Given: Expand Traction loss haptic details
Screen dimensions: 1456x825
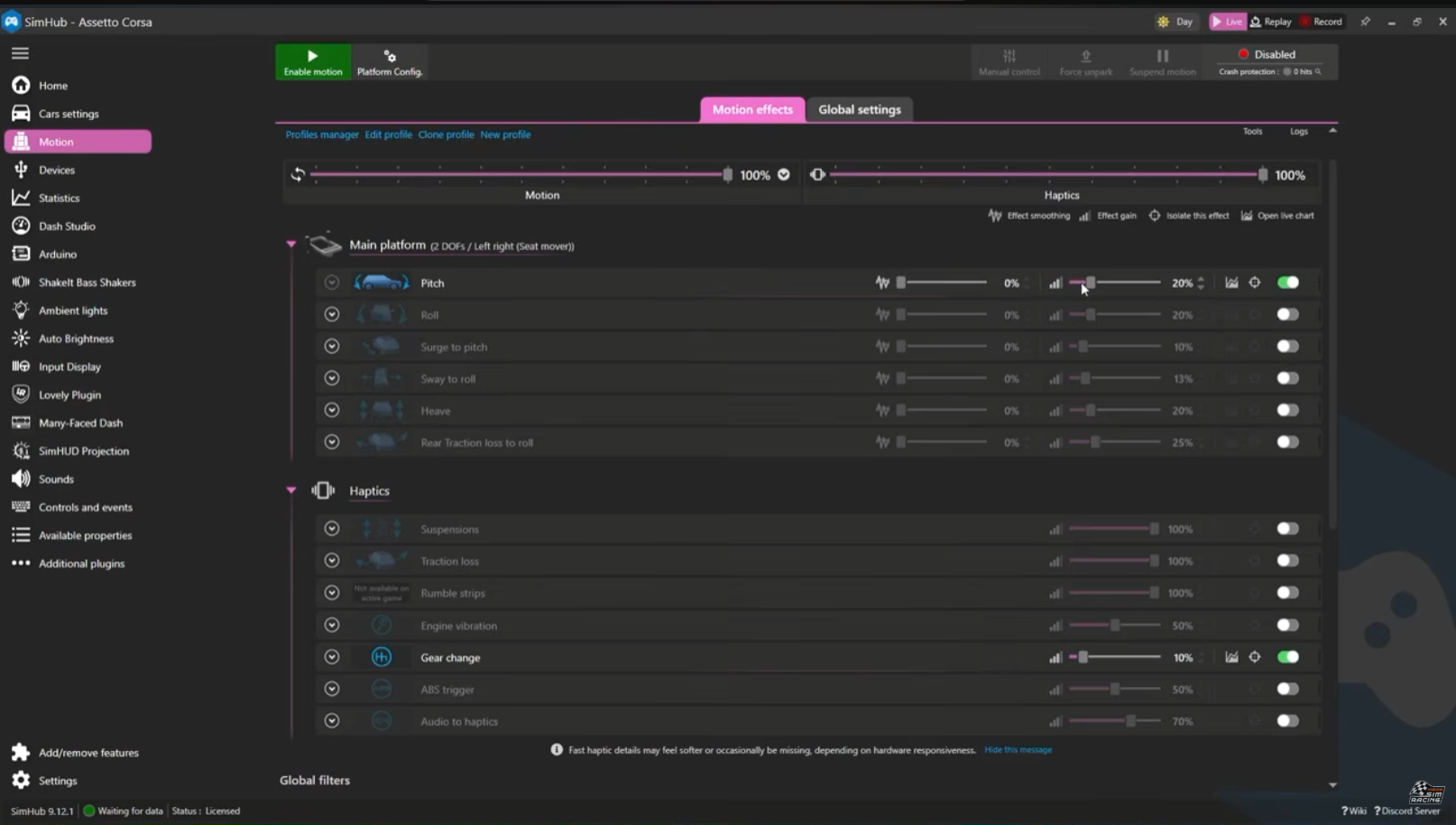Looking at the screenshot, I should pyautogui.click(x=332, y=561).
